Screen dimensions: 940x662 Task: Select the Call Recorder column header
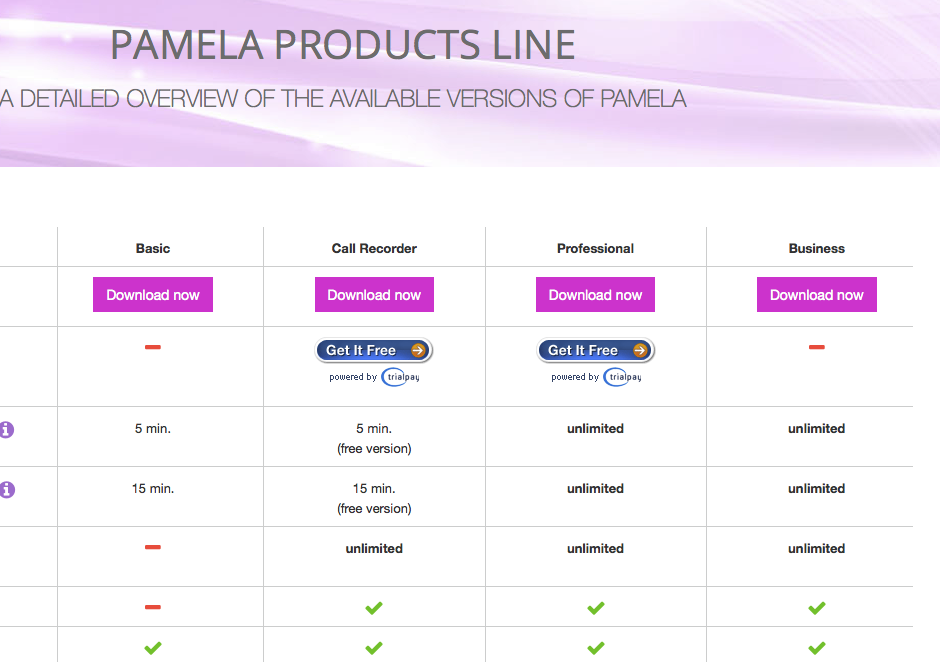[374, 248]
